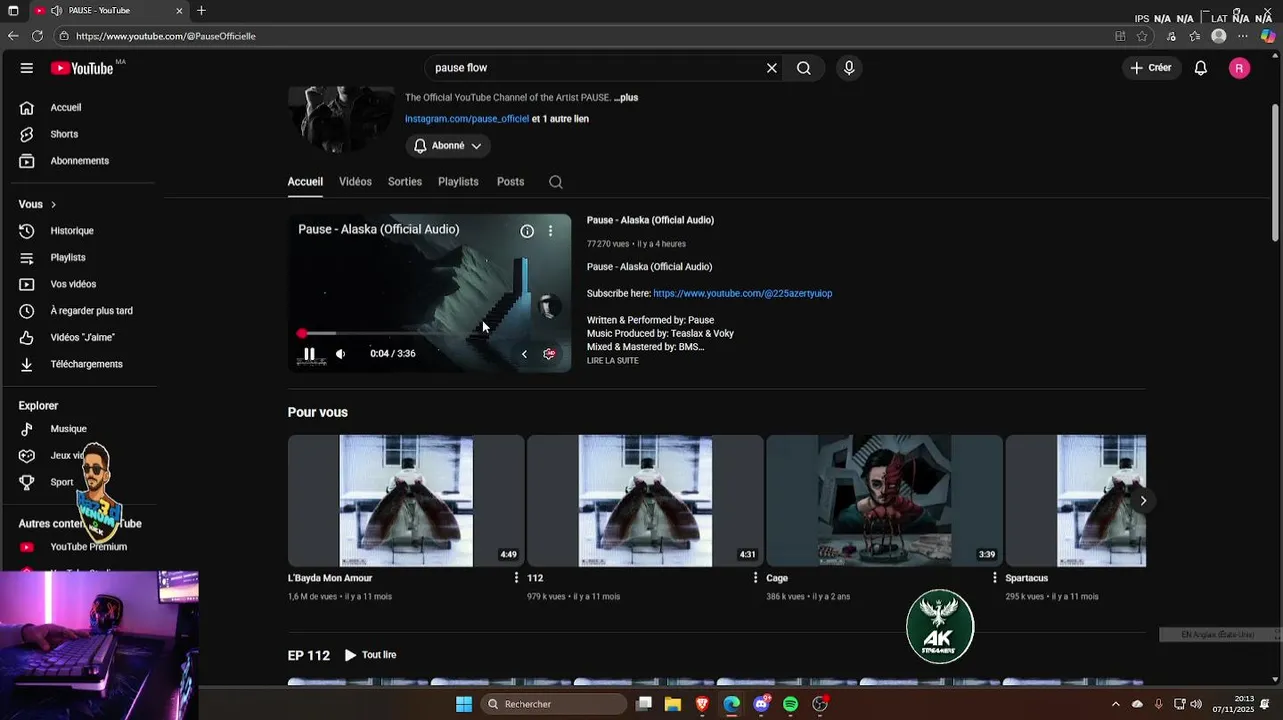Expand channel description with ...plus
The image size is (1283, 720).
[x=626, y=97]
